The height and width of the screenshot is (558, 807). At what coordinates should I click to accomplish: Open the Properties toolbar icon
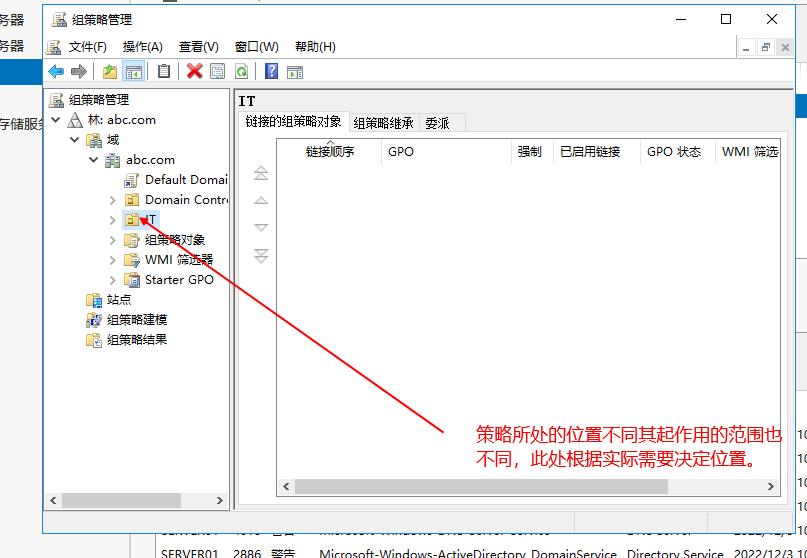pos(218,71)
